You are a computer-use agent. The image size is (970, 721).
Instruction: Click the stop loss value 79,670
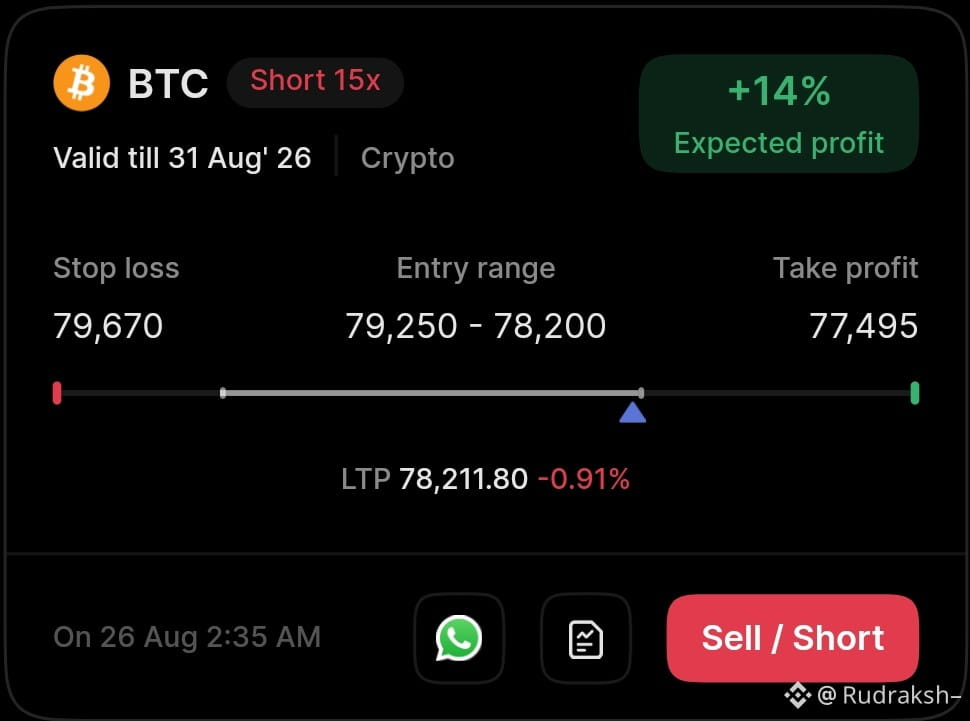click(108, 326)
